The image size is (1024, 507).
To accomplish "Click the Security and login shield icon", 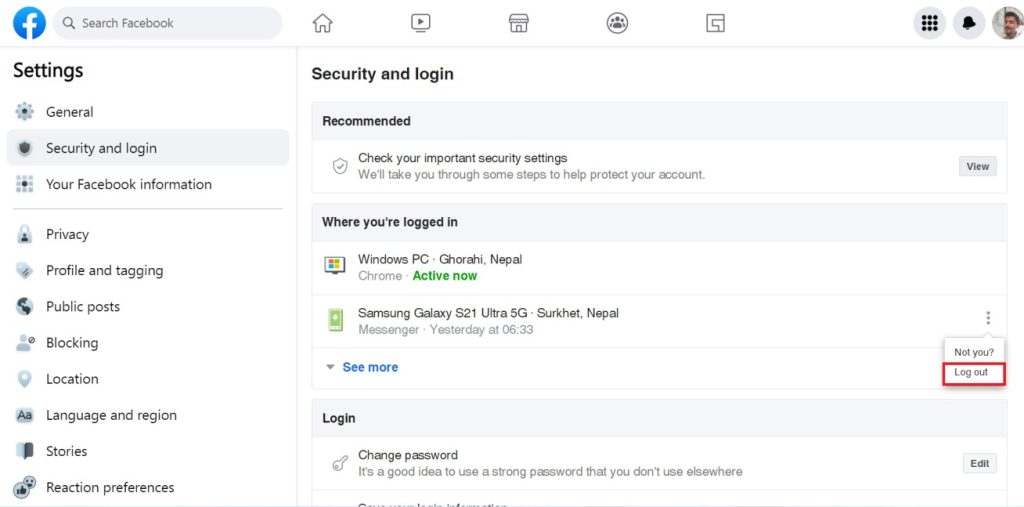I will 24,148.
